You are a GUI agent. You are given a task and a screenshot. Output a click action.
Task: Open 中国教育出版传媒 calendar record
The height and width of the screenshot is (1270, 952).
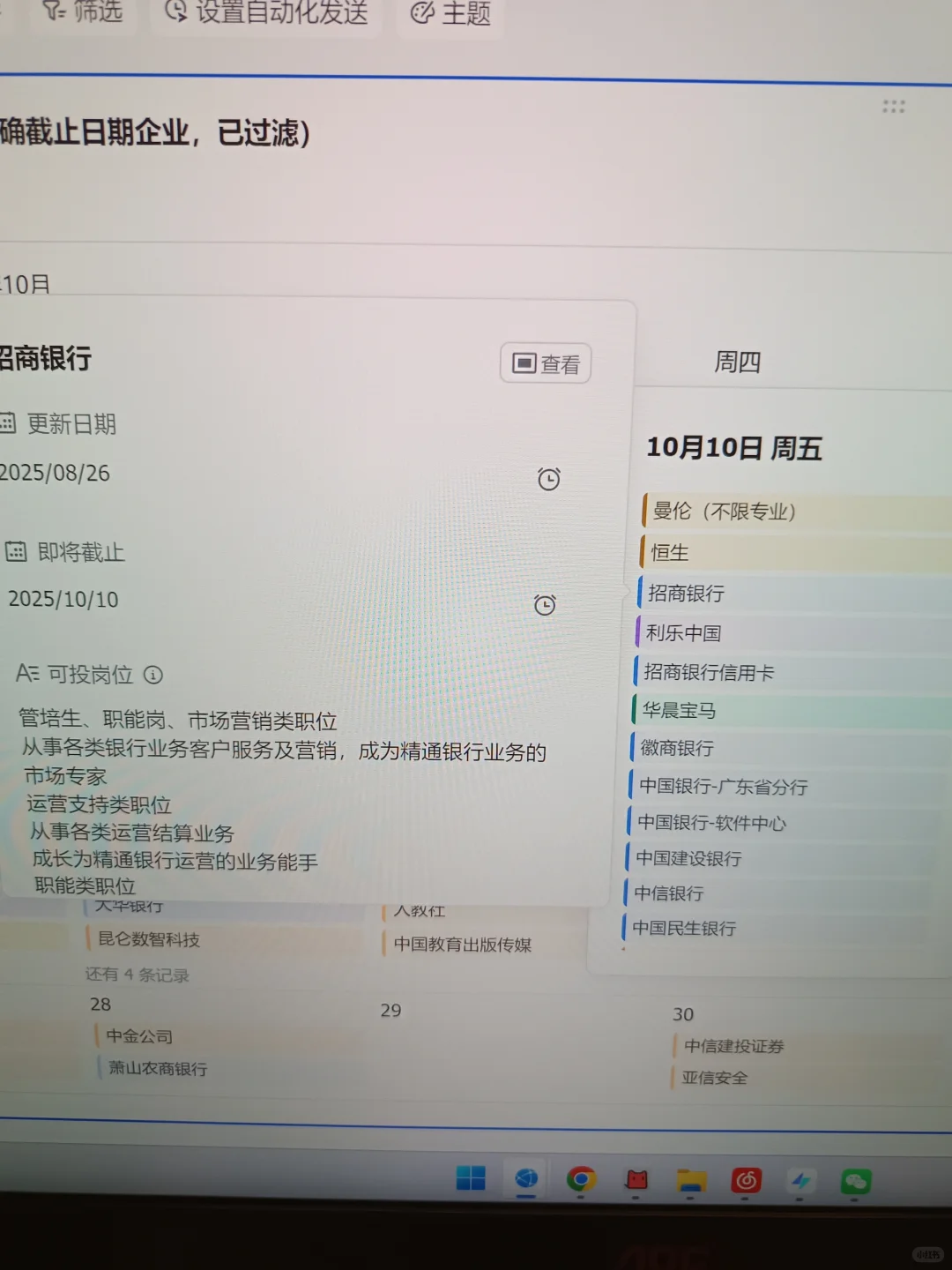483,944
